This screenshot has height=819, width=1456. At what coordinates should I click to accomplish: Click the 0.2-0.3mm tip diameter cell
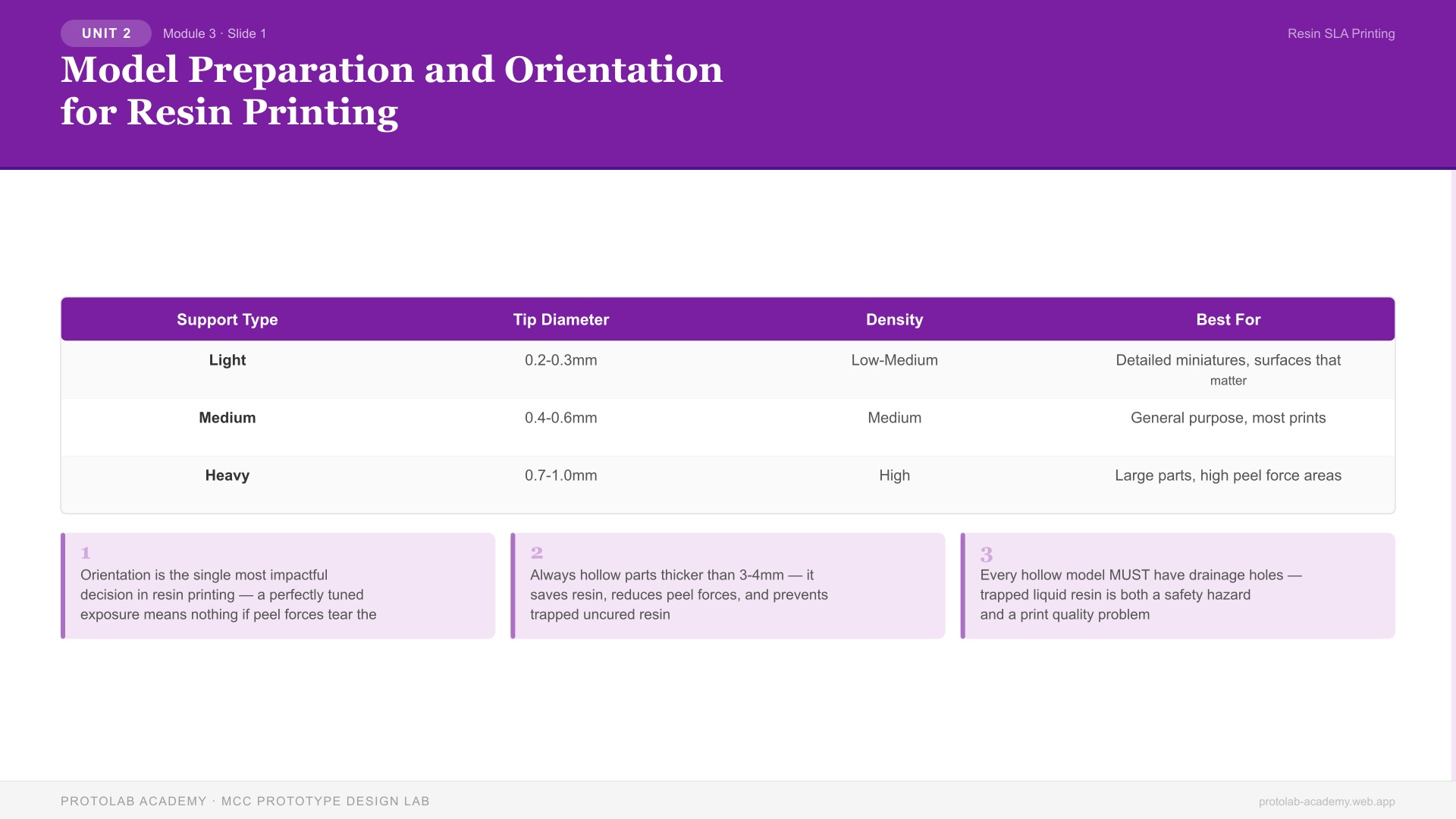pos(561,360)
